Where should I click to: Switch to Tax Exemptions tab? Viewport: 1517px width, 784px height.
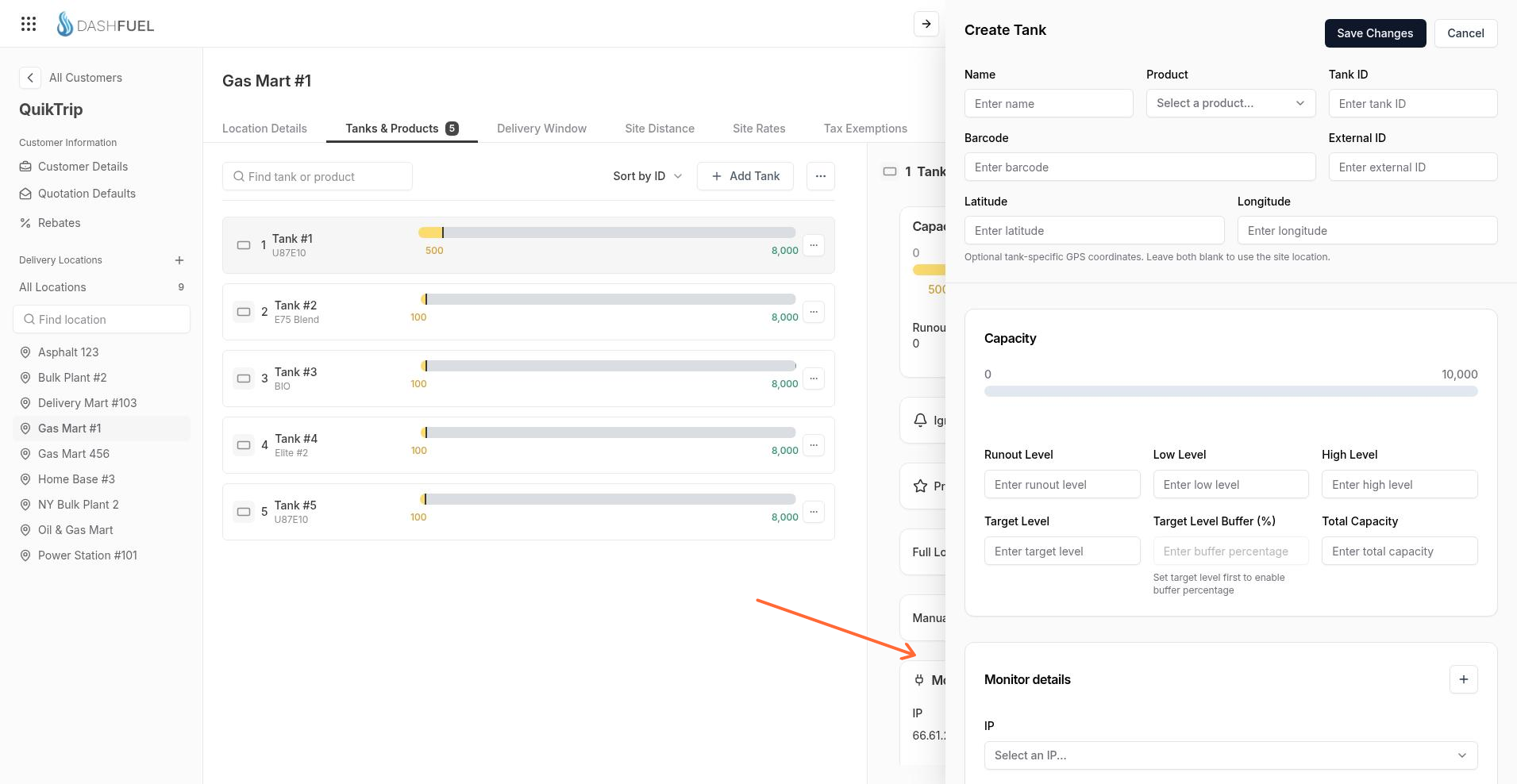point(865,129)
